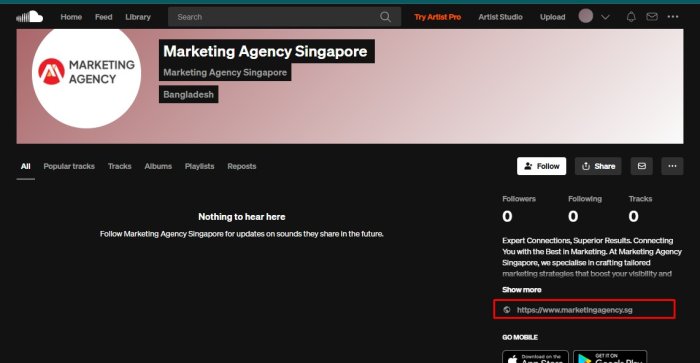Go to Try Artist Pro
The width and height of the screenshot is (700, 363).
(438, 17)
